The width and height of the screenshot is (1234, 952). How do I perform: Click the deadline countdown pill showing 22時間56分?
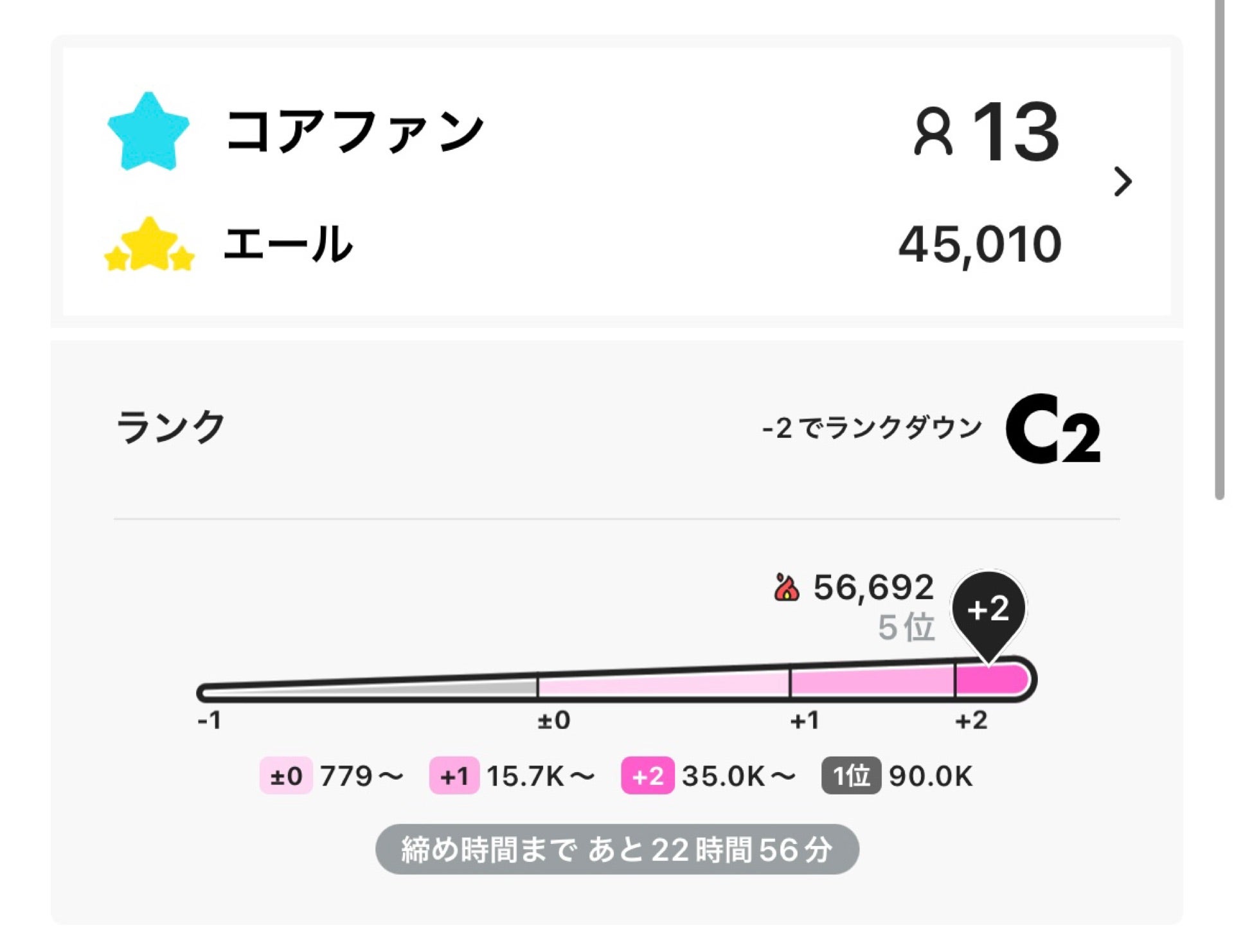[617, 849]
